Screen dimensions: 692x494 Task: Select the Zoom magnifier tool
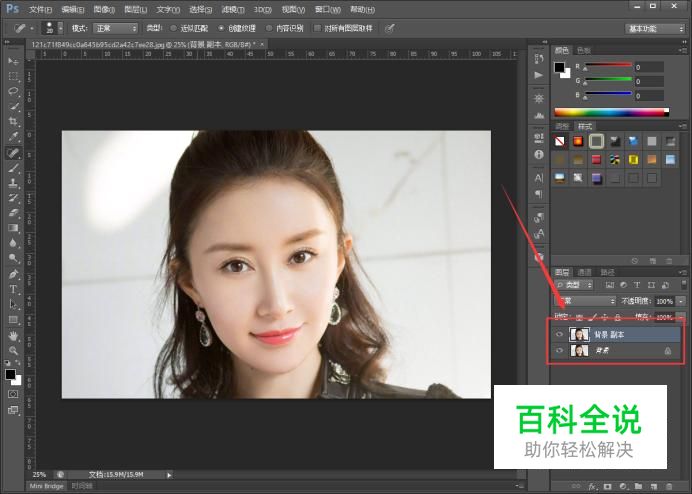[x=13, y=350]
